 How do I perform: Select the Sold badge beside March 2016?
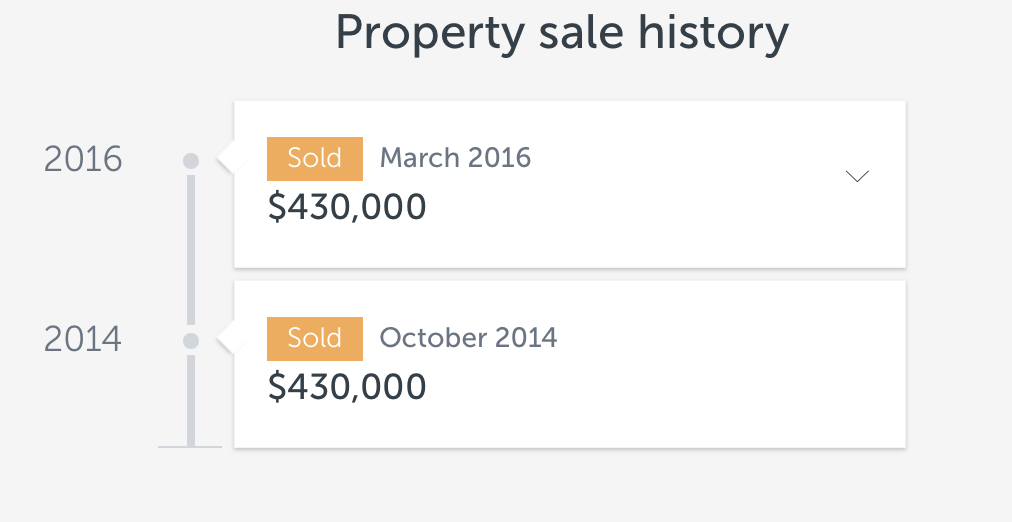click(314, 158)
